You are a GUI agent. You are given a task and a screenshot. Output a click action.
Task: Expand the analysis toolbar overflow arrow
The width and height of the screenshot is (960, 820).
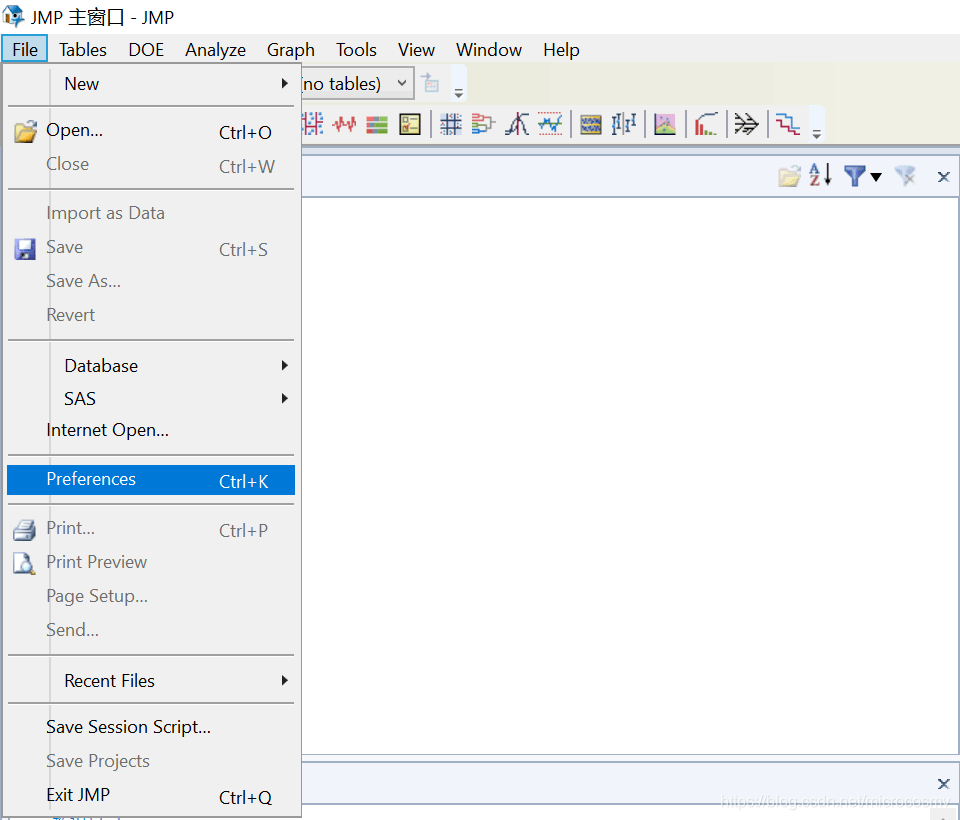(817, 134)
